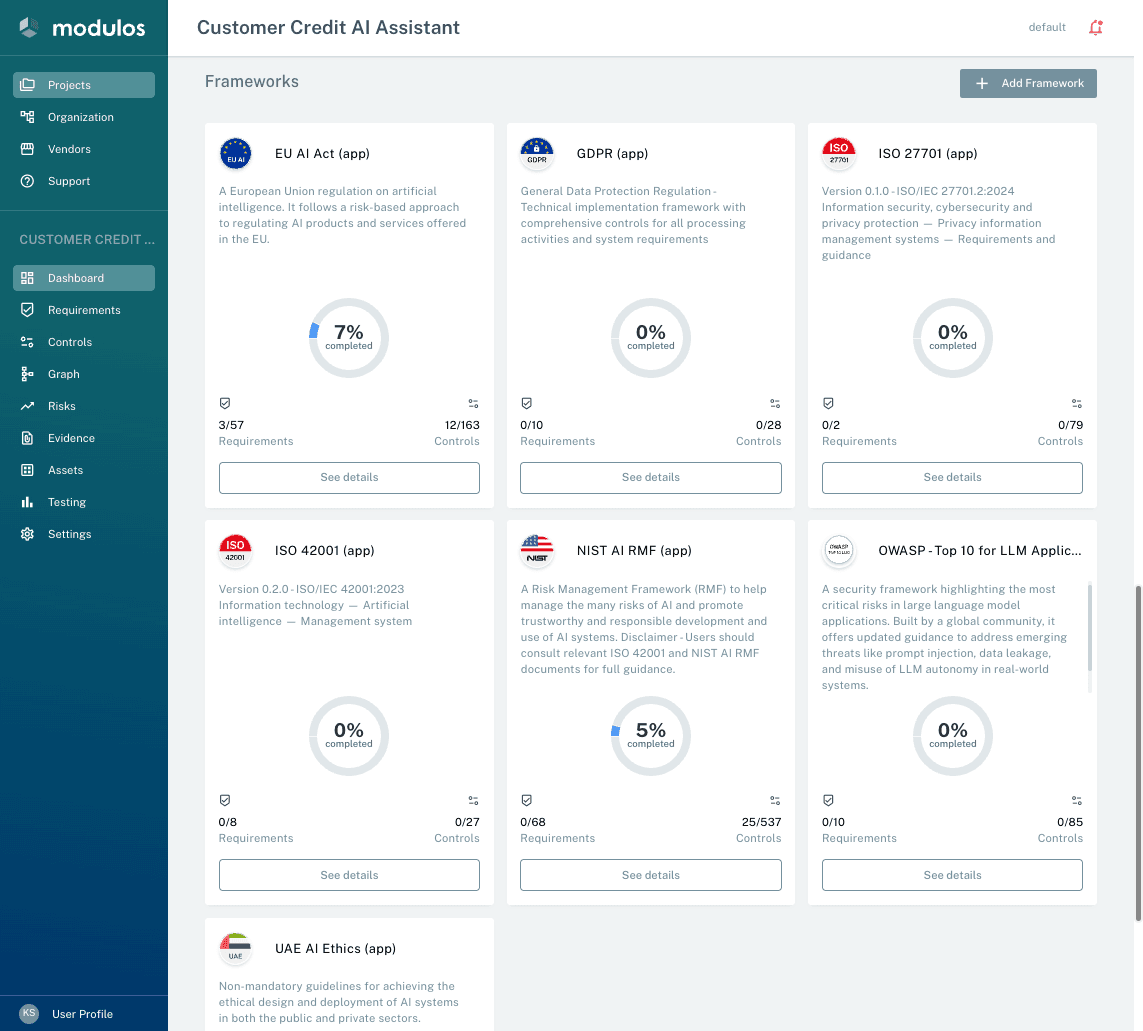Open the Requirements section in the sidebar

coord(83,310)
